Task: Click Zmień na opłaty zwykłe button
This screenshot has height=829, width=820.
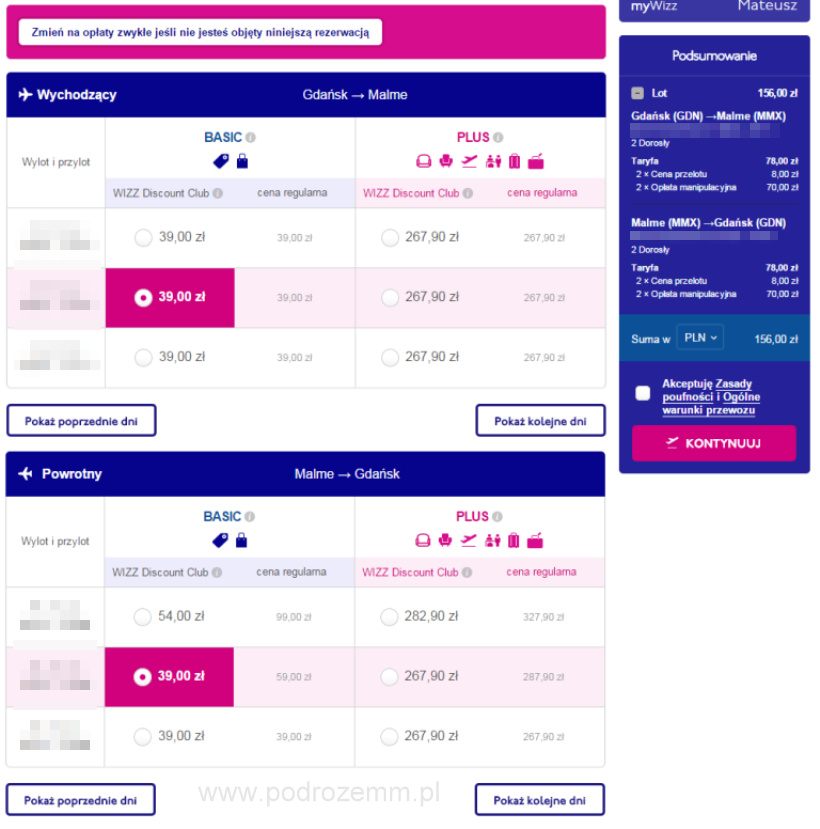Action: 200,32
